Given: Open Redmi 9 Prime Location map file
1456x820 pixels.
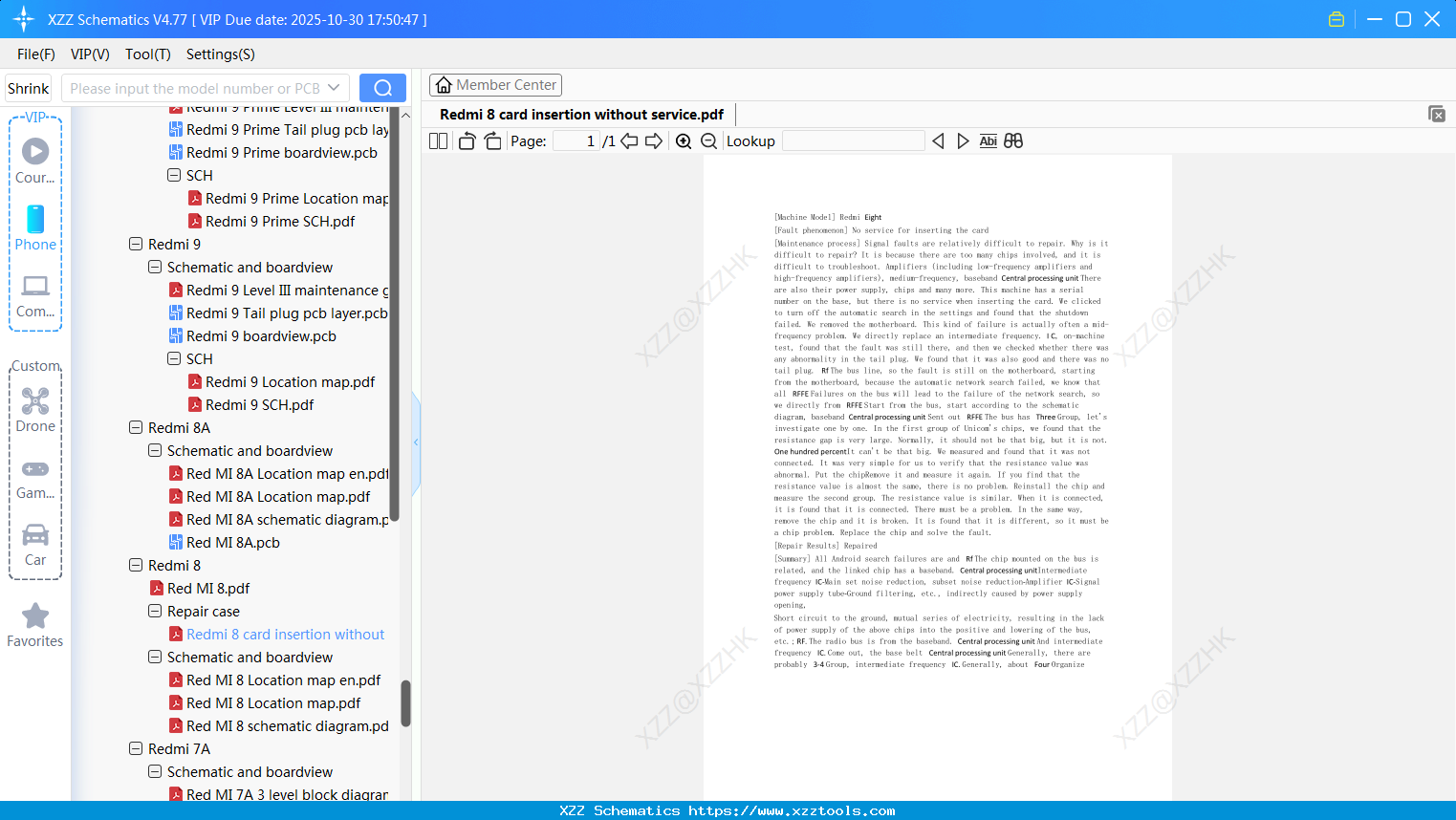Looking at the screenshot, I should pos(297,199).
